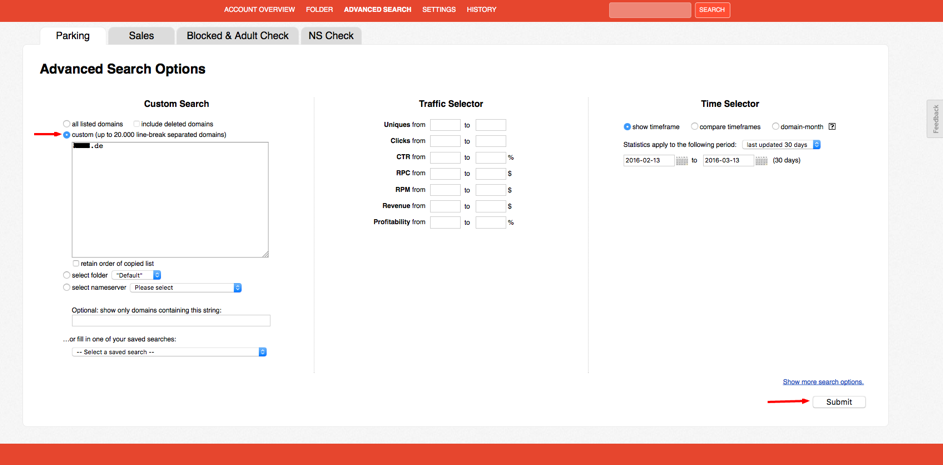Viewport: 943px width, 465px height.
Task: Go to Account Overview in top menu
Action: 259,10
